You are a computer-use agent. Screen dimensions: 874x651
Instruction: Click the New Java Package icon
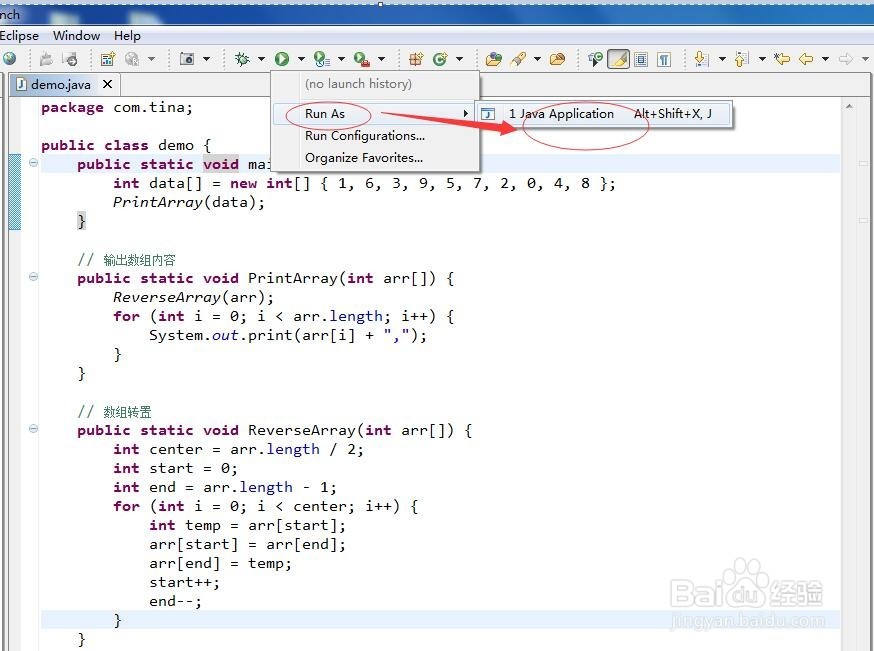416,59
